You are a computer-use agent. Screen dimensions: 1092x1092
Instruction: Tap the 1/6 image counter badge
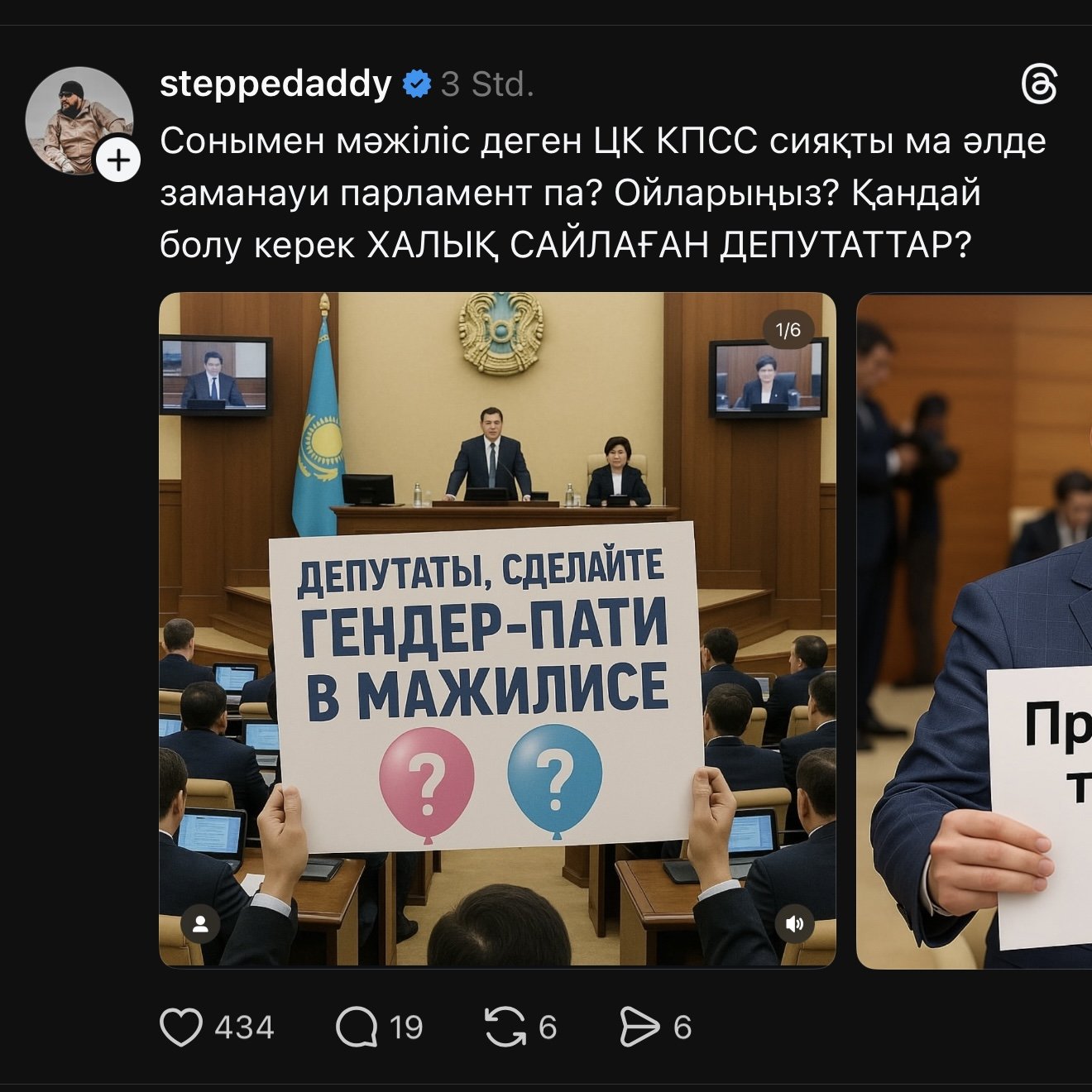pos(788,330)
